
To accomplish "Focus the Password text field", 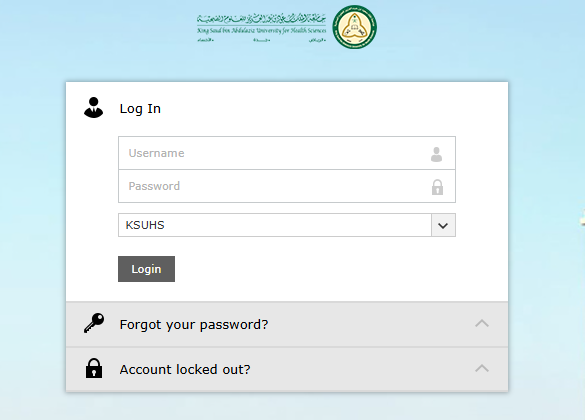I will coord(287,186).
